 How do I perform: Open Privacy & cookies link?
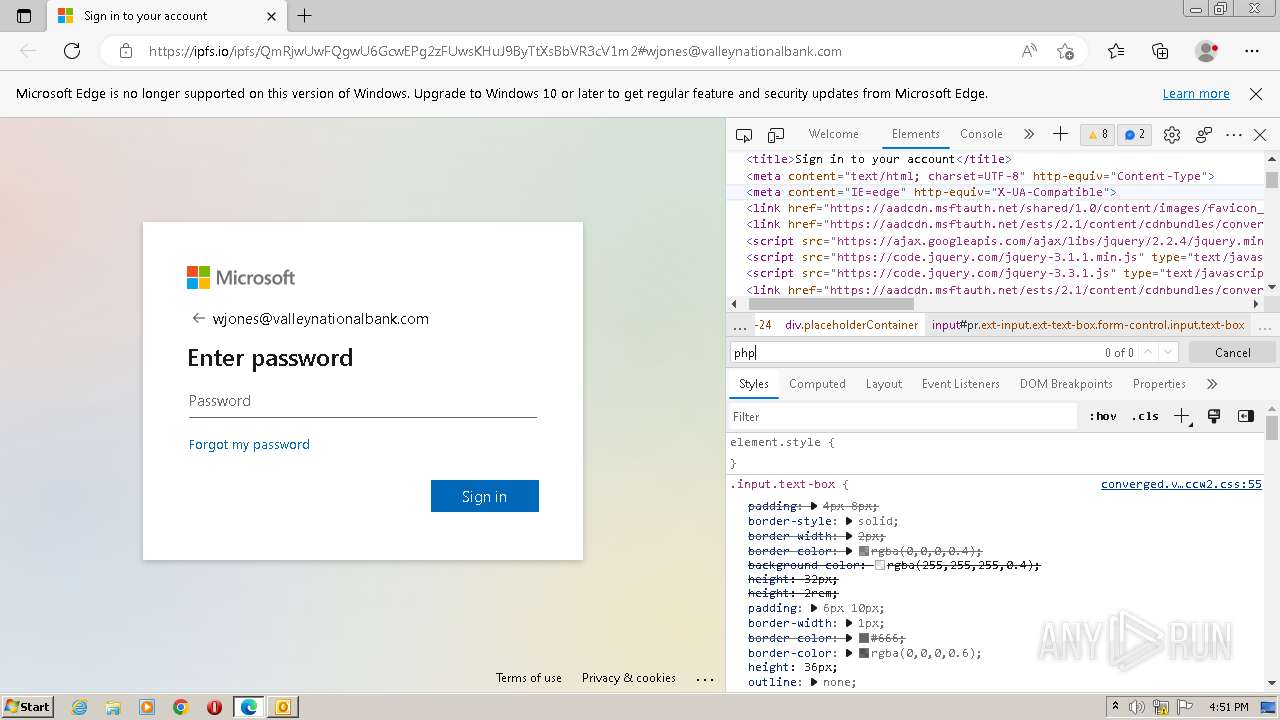pos(628,678)
